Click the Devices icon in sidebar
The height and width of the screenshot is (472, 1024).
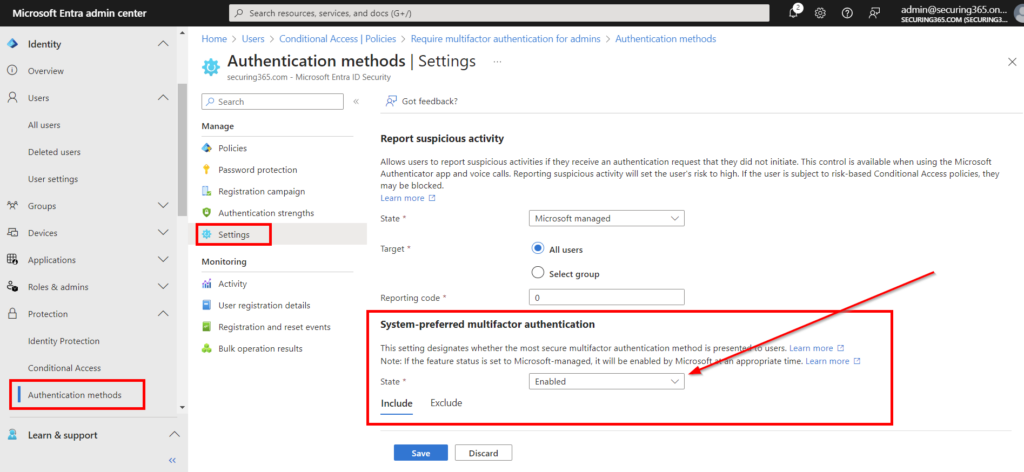pos(12,232)
